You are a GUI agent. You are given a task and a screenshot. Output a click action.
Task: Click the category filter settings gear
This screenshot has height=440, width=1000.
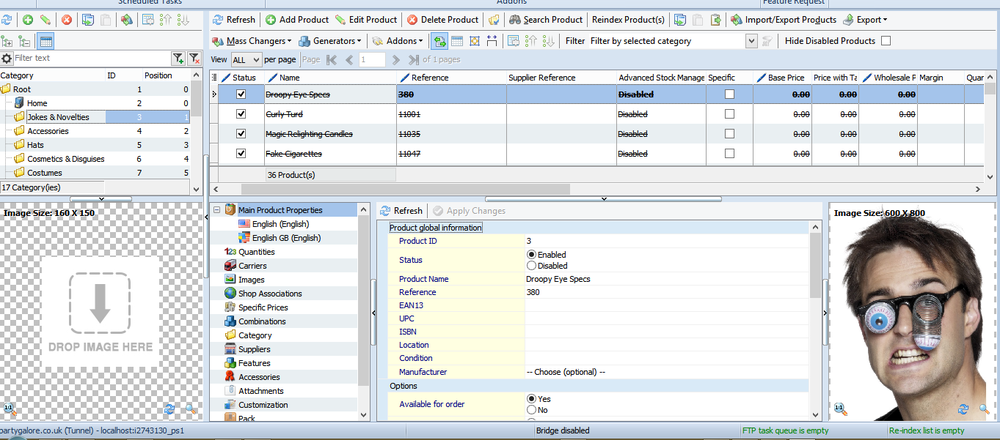click(7, 59)
